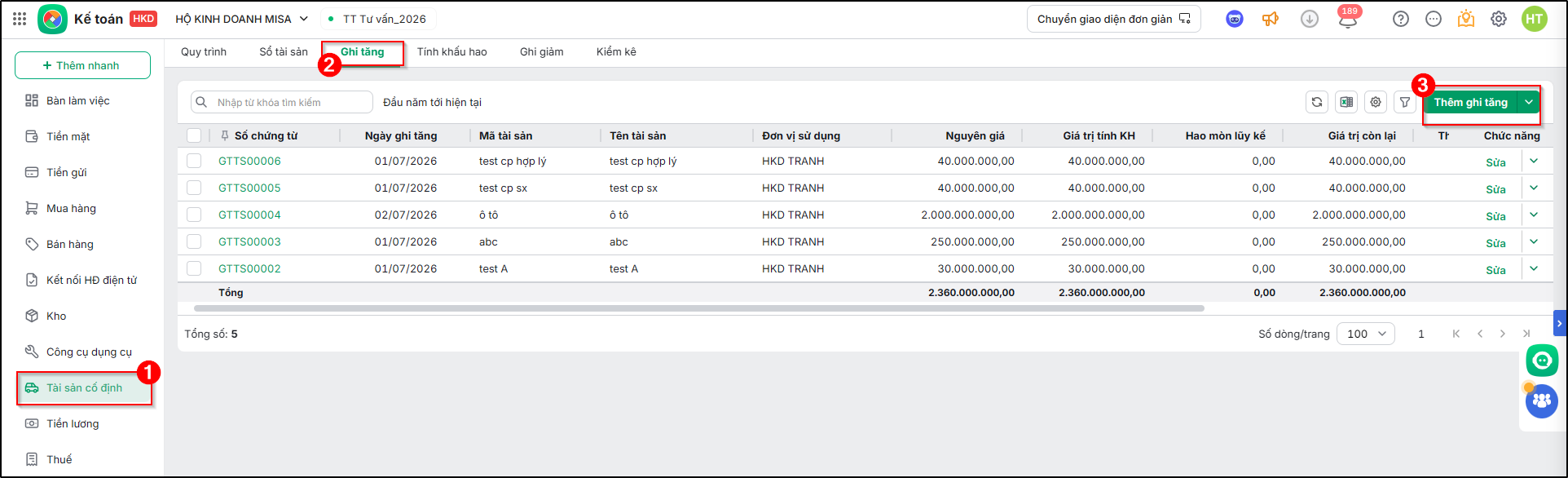Check the GTTS00005 row checkbox
Viewport: 1568px width, 478px height.
click(x=194, y=188)
